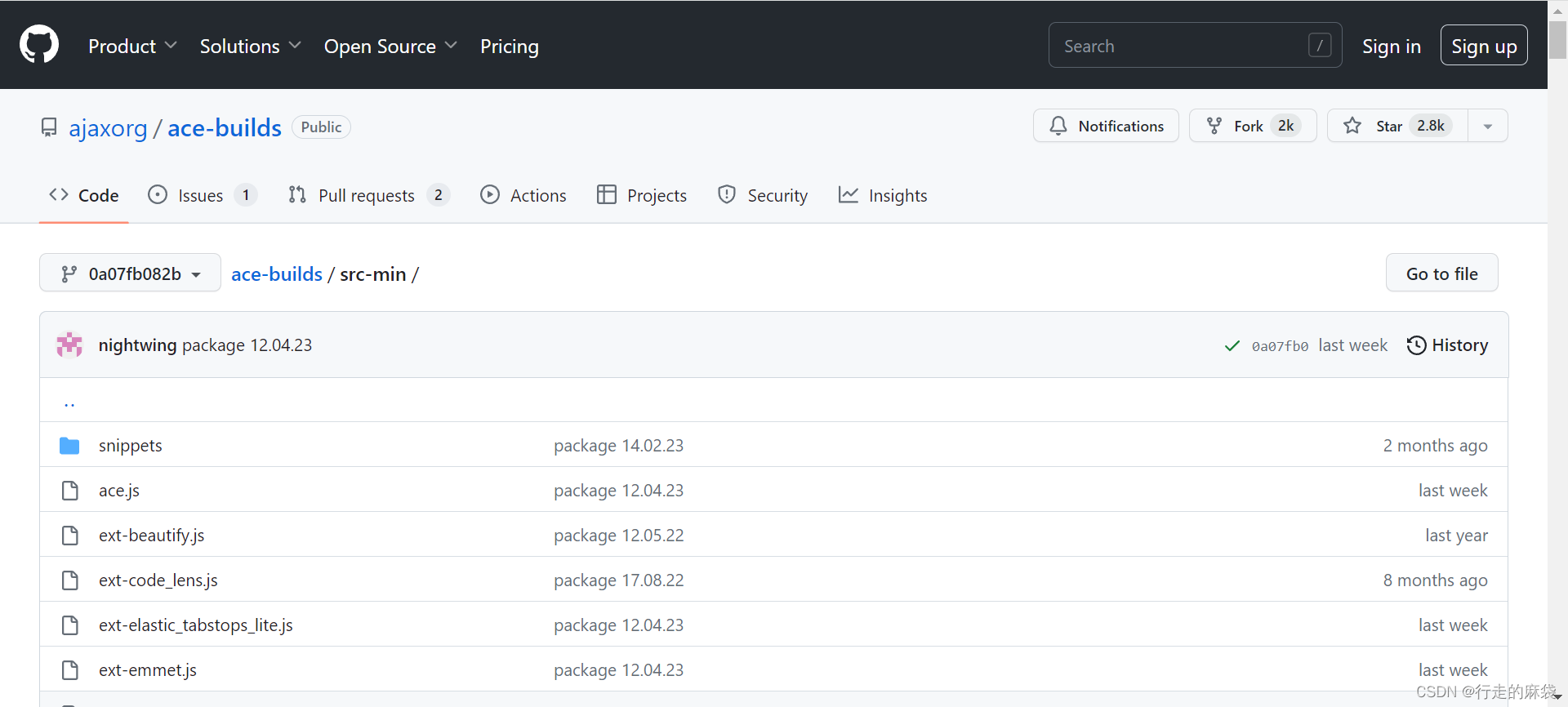The height and width of the screenshot is (707, 1568).
Task: Click the Issues circle icon
Action: [x=158, y=194]
